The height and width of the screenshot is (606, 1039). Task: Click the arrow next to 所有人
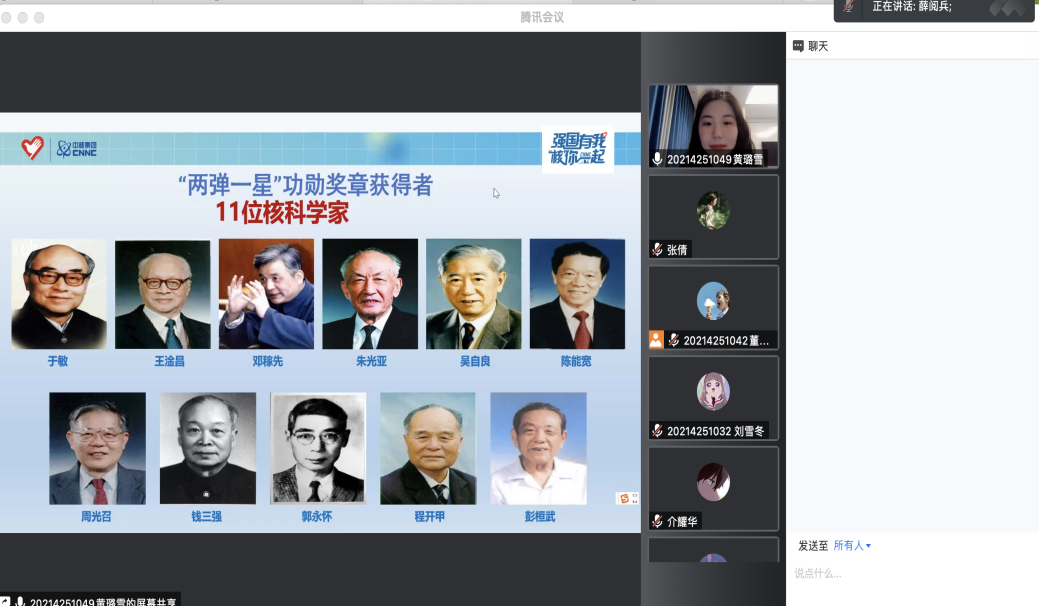[x=868, y=546]
